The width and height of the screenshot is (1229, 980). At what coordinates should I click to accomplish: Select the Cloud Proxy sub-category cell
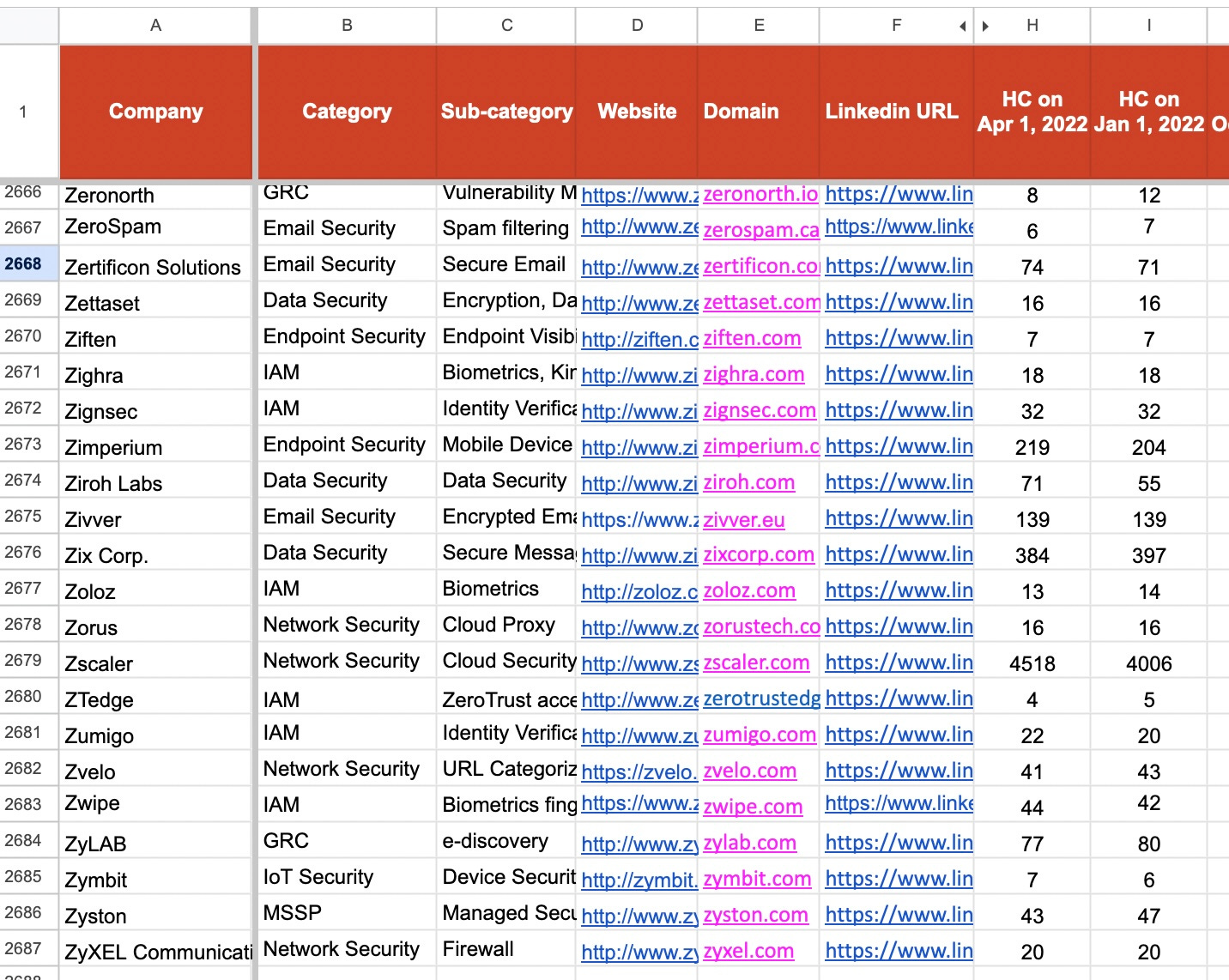coord(506,624)
